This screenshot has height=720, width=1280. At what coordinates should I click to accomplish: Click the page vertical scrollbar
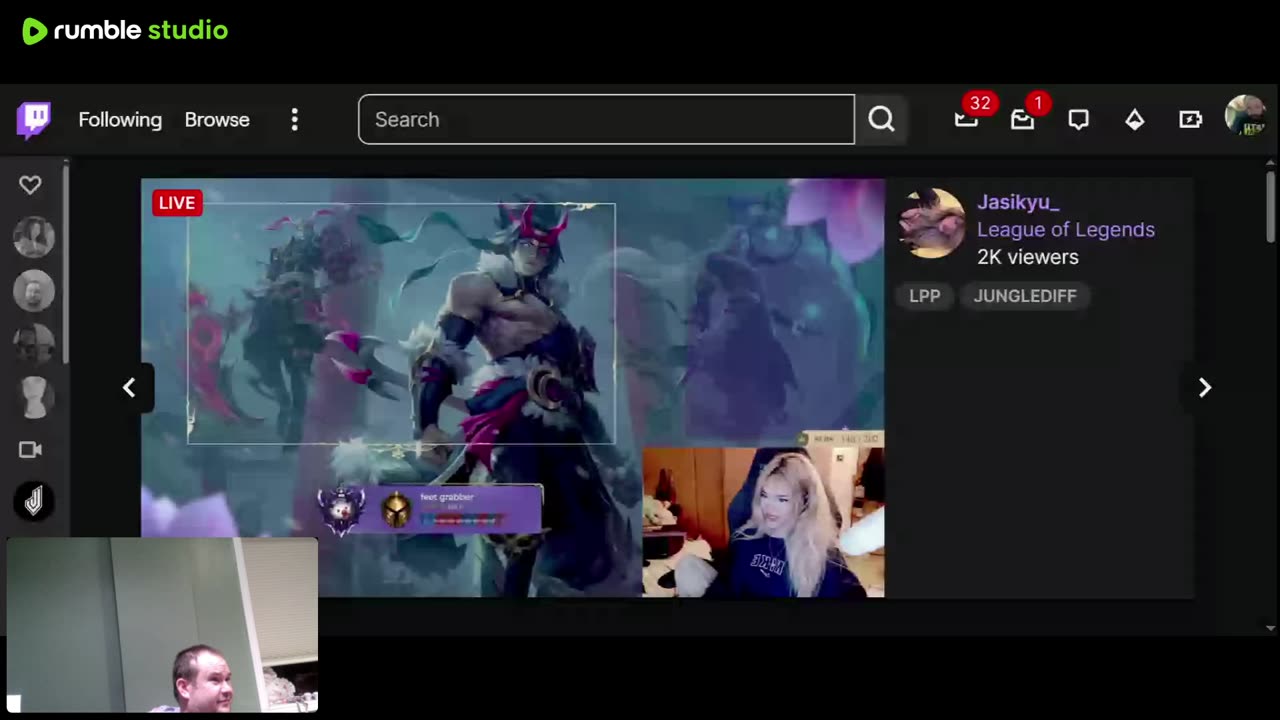coord(1271,207)
